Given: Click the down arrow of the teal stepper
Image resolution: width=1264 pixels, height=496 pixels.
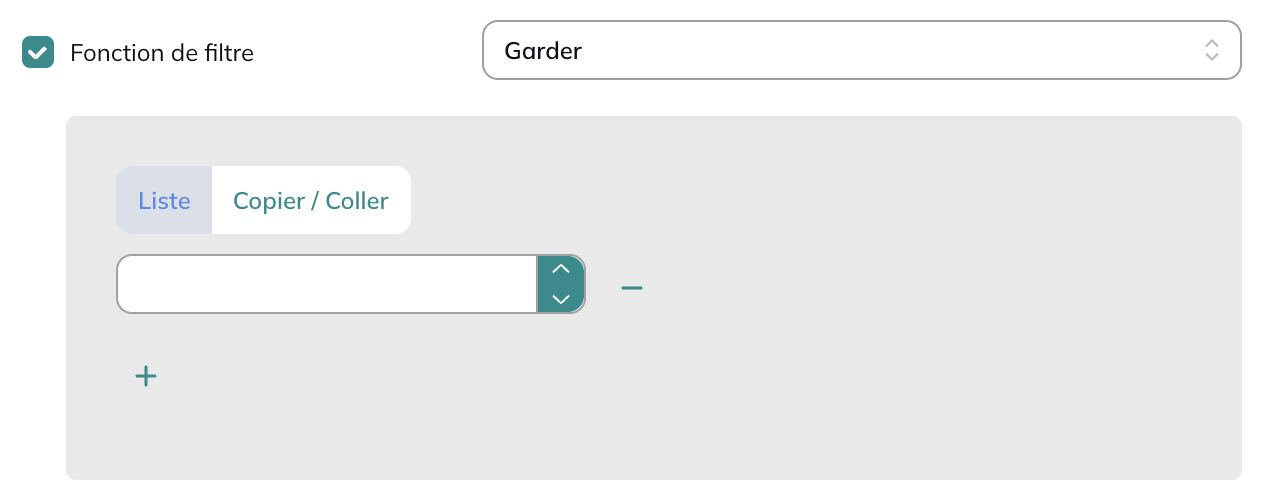Looking at the screenshot, I should 561,298.
